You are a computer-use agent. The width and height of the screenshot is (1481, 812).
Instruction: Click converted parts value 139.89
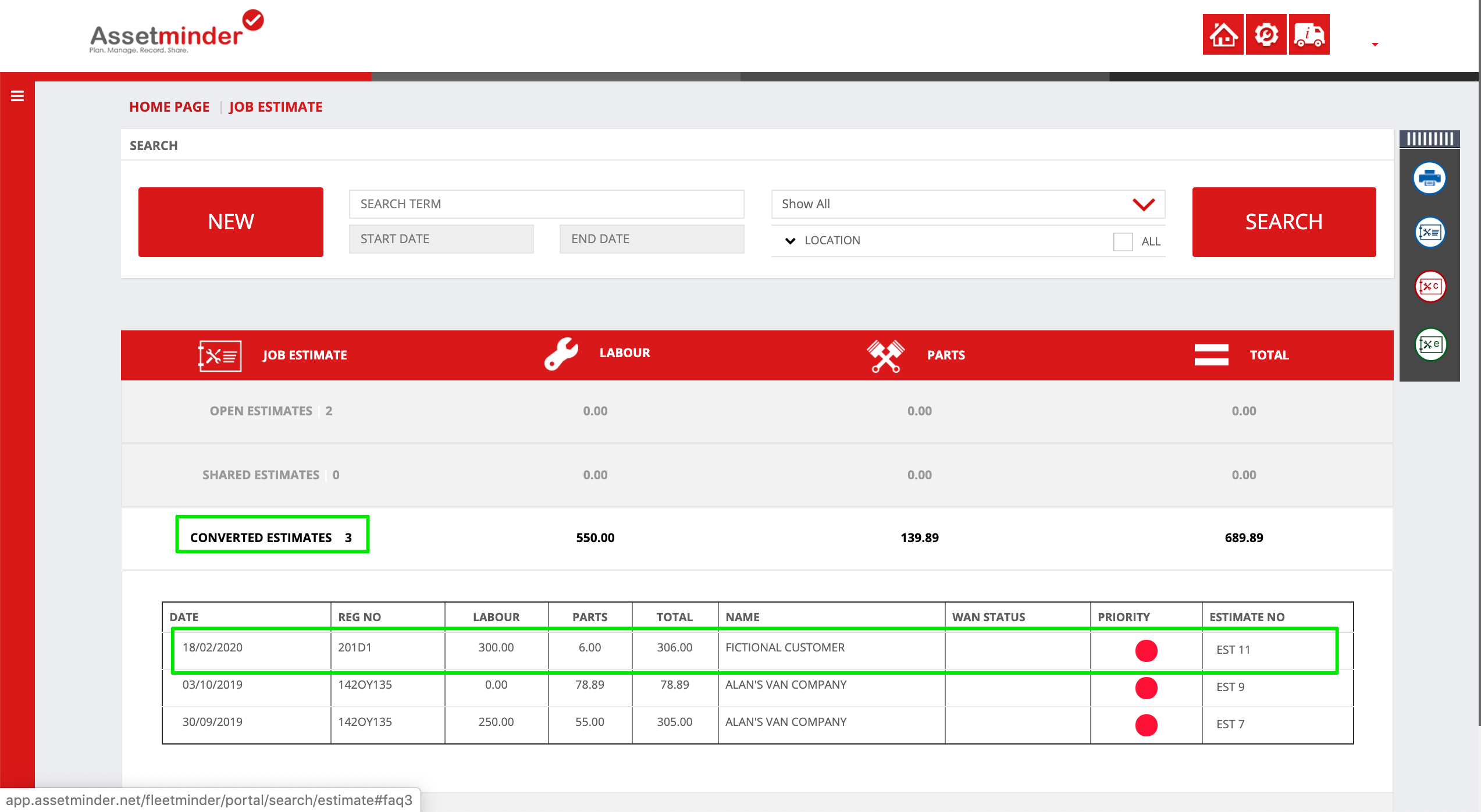pos(919,538)
